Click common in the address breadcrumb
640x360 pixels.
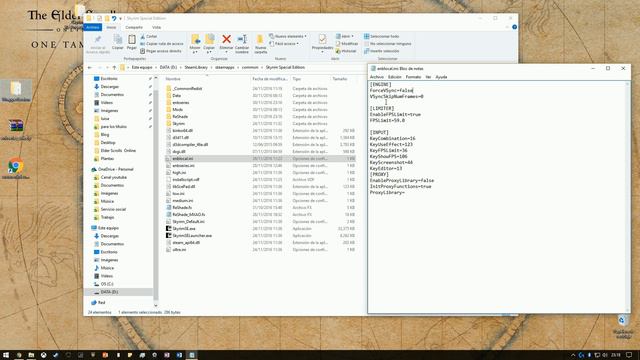250,67
